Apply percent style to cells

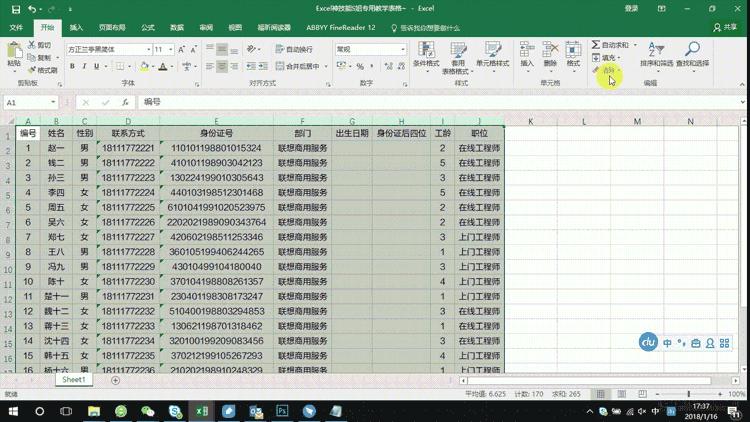click(x=360, y=67)
